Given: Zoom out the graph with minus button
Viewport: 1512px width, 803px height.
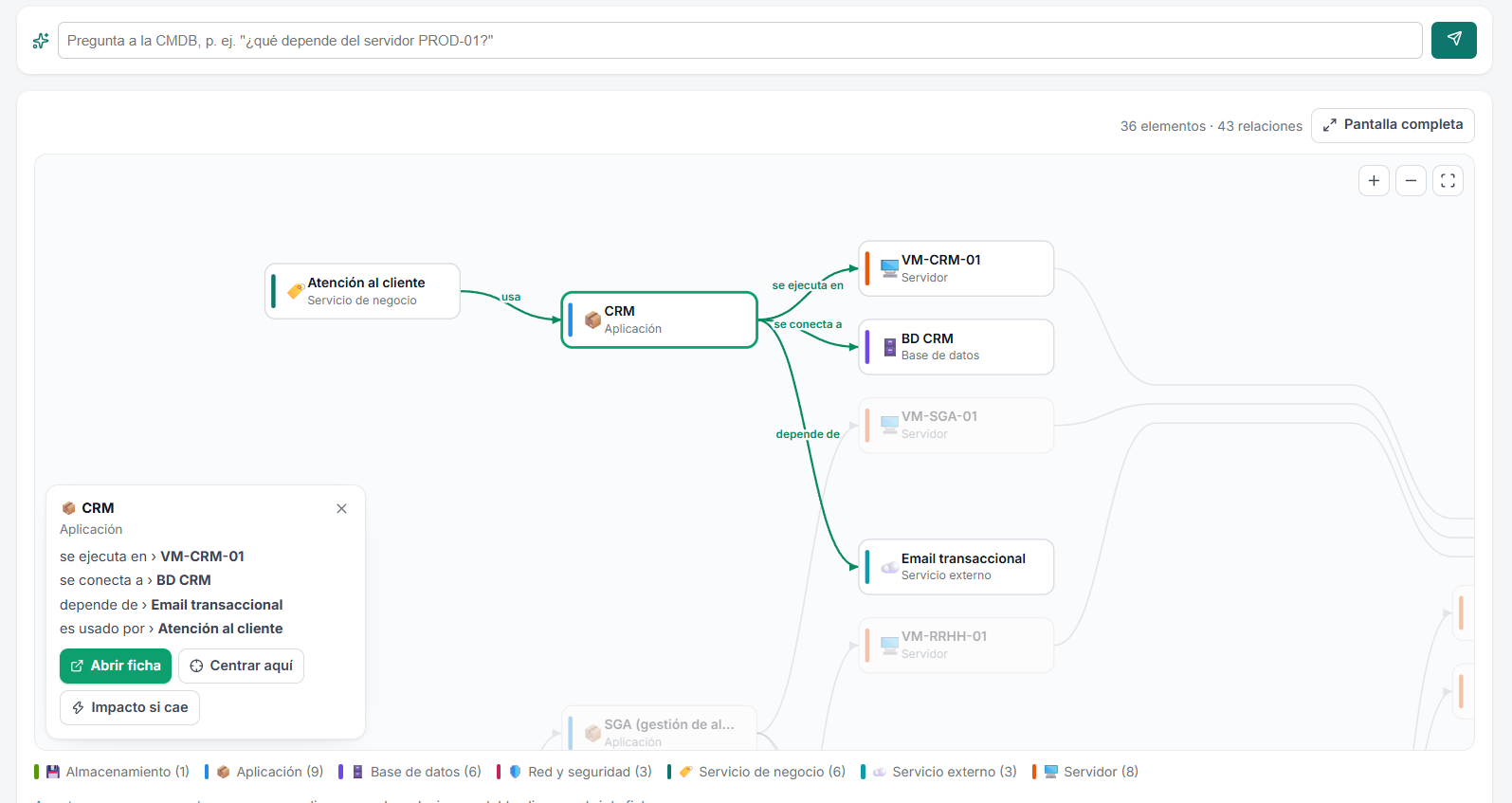Looking at the screenshot, I should click(1411, 180).
